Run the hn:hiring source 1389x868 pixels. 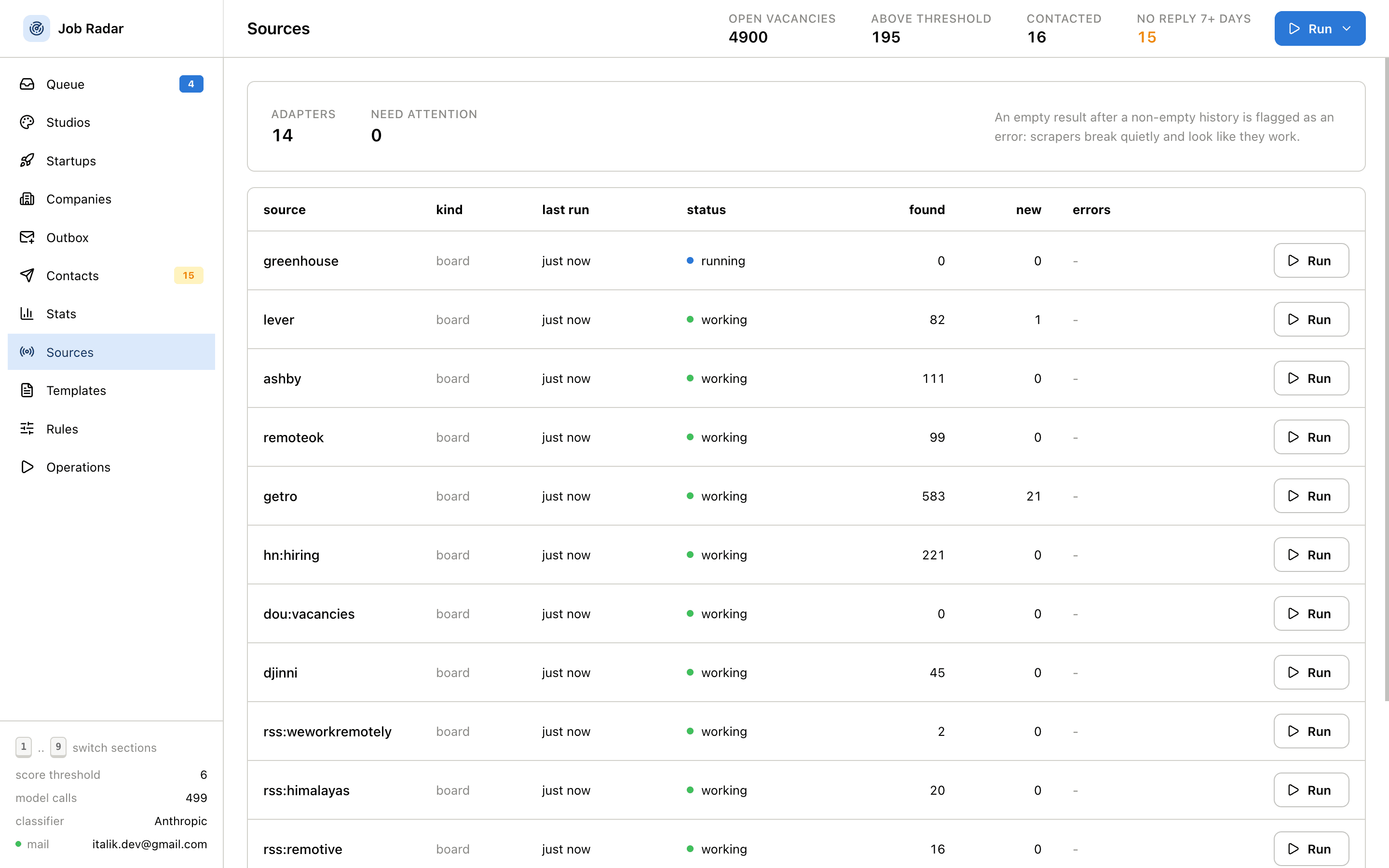tap(1311, 555)
